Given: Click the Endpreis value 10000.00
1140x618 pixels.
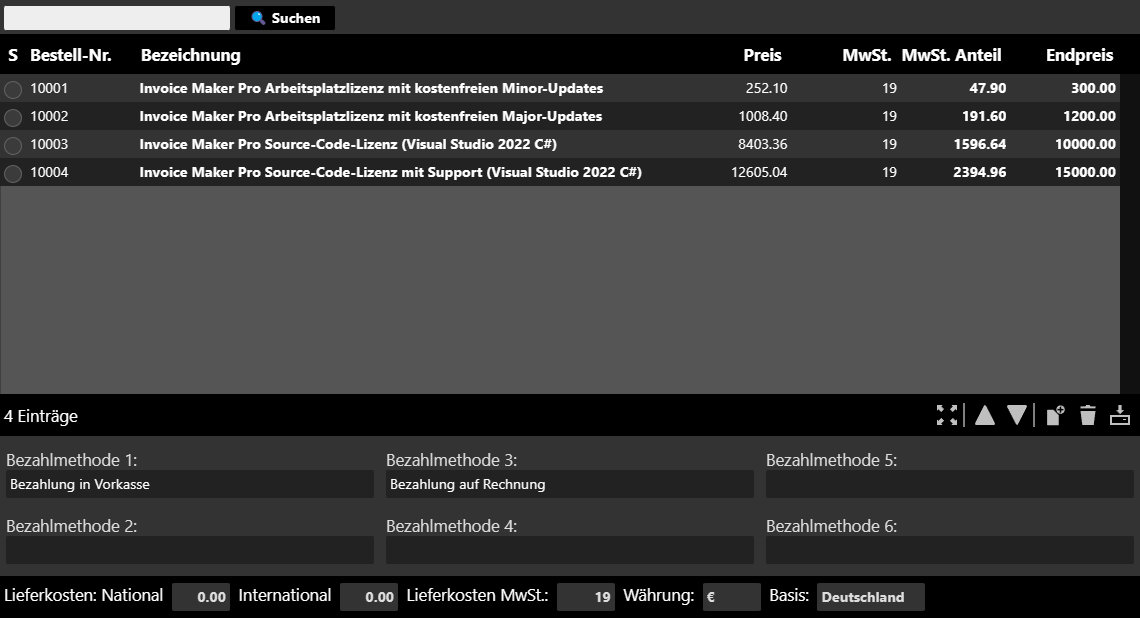Looking at the screenshot, I should [x=1085, y=144].
